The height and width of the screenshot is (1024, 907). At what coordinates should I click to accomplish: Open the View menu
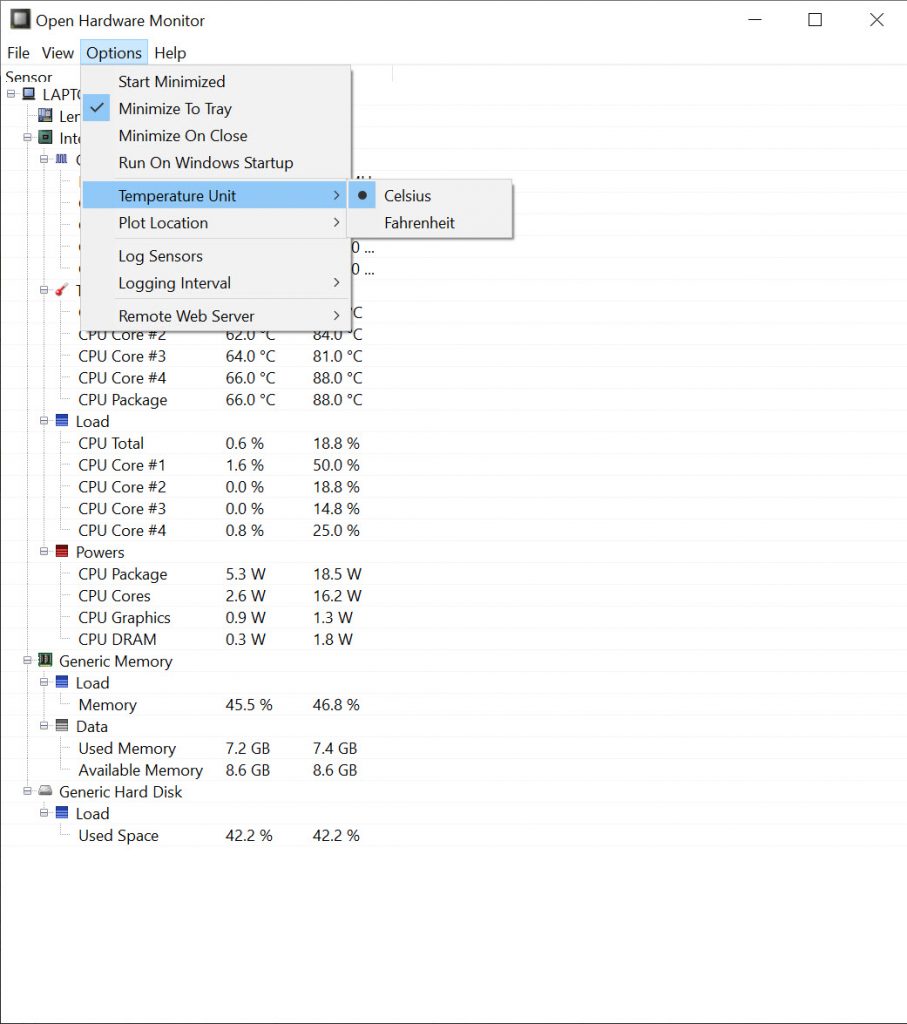tap(57, 53)
